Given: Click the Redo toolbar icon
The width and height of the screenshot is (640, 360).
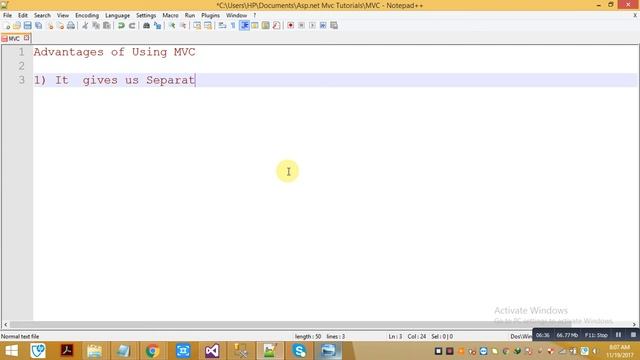Looking at the screenshot, I should click(132, 25).
